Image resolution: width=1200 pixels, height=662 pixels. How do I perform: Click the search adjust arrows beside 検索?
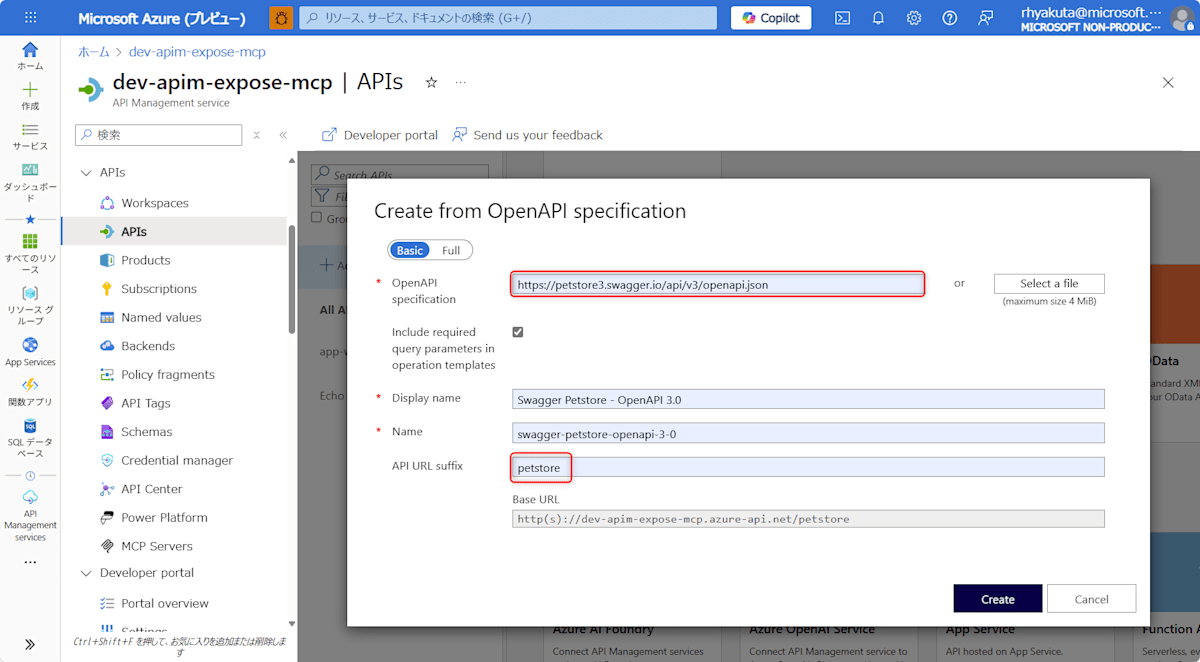(x=256, y=135)
